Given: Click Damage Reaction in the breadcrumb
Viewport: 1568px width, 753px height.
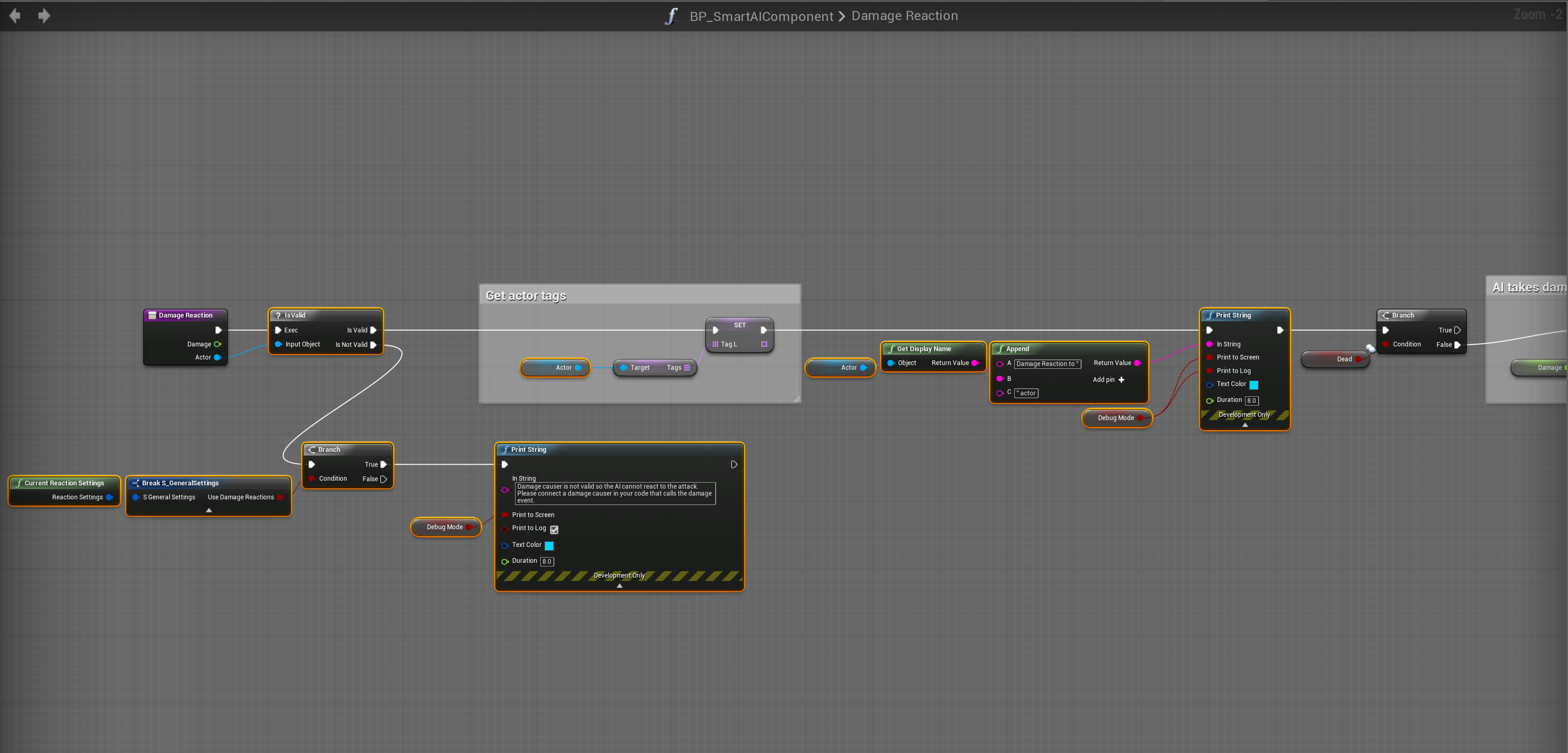Looking at the screenshot, I should coord(904,16).
